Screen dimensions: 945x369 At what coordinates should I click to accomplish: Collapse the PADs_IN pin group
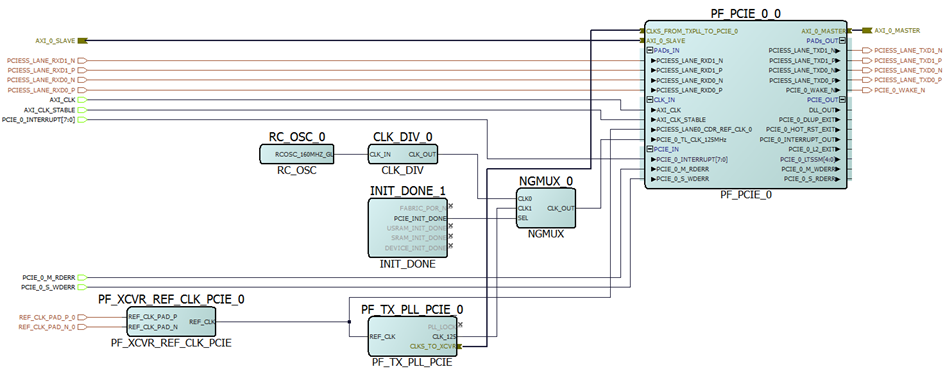tap(650, 51)
